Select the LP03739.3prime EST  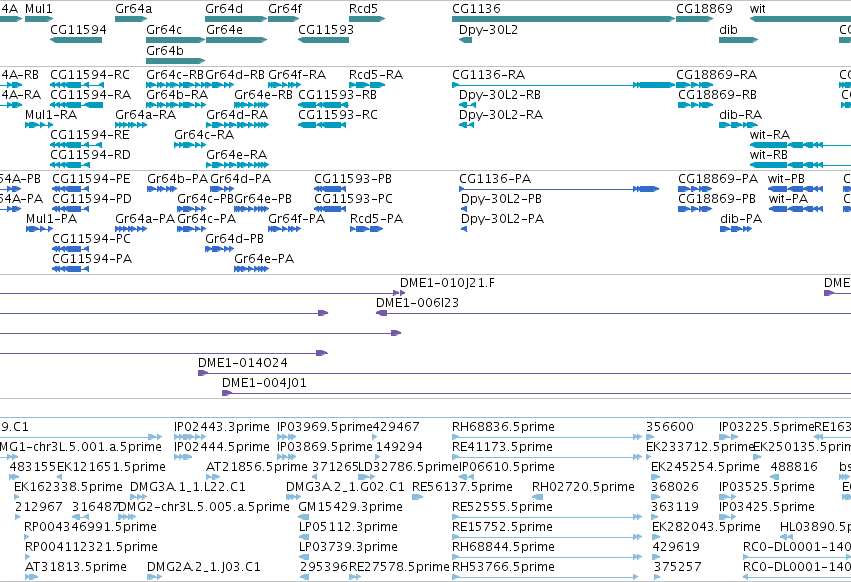304,557
